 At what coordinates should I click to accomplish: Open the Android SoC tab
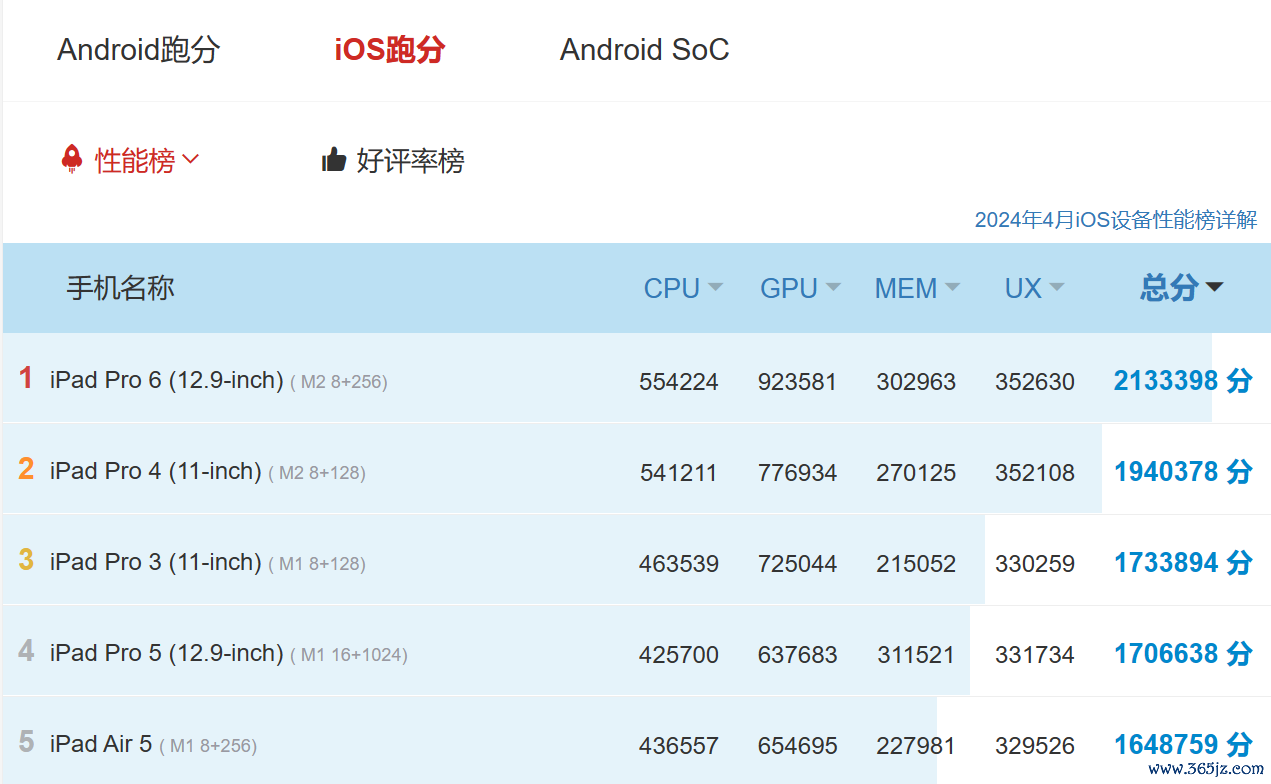644,49
